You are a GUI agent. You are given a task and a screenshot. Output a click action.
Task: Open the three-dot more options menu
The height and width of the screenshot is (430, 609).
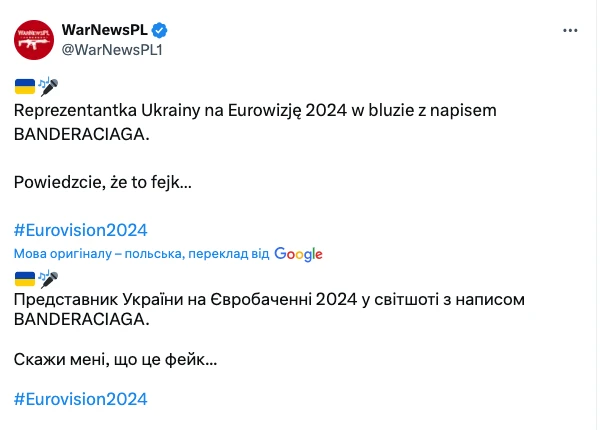pos(570,30)
